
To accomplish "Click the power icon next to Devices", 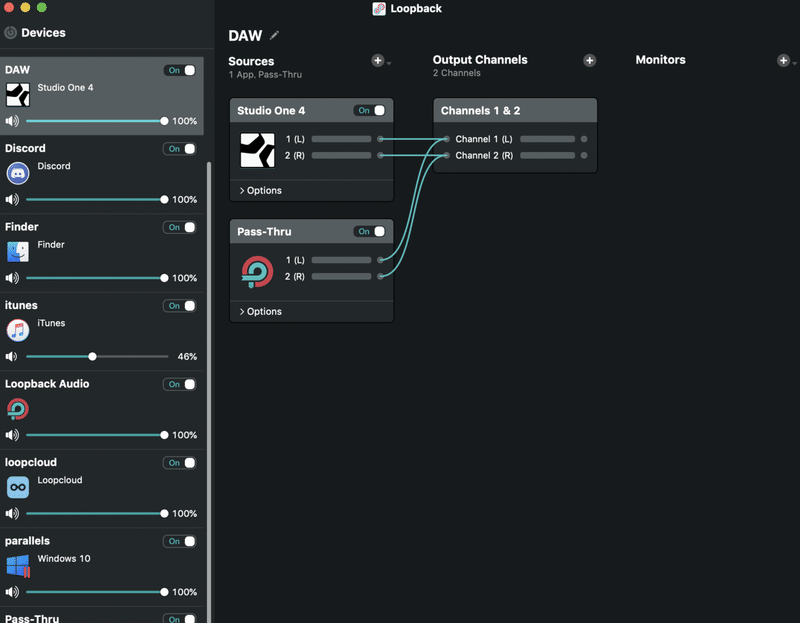I will 11,33.
